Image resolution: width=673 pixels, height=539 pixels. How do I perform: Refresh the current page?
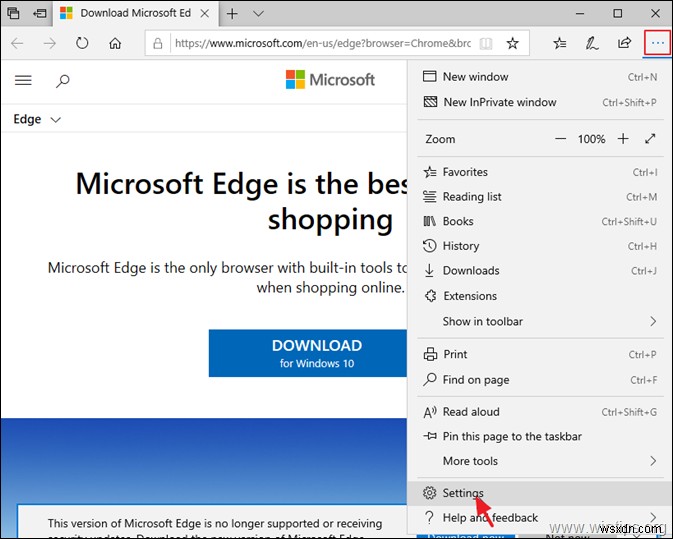pyautogui.click(x=82, y=43)
